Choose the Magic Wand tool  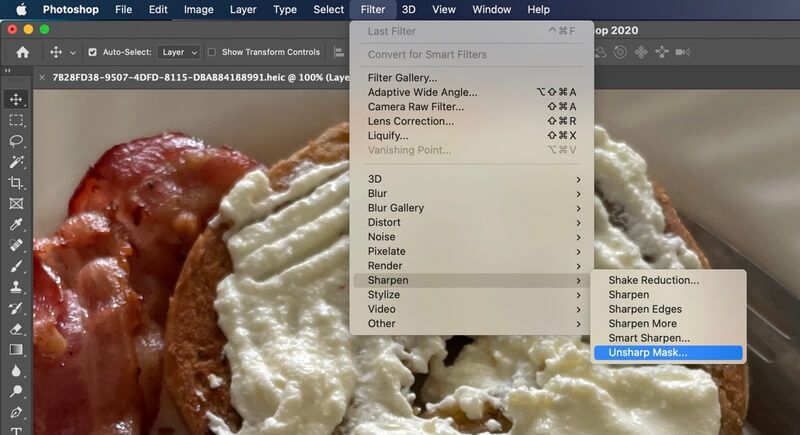[x=16, y=162]
